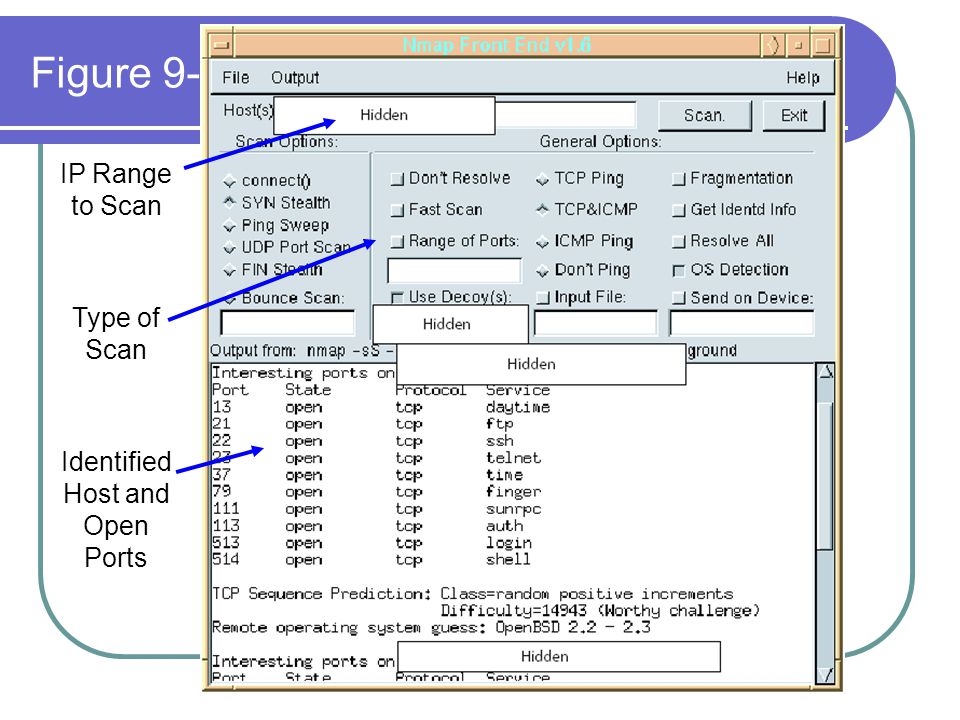Focus the Send on Device text field
This screenshot has width=960, height=720.
[x=742, y=323]
